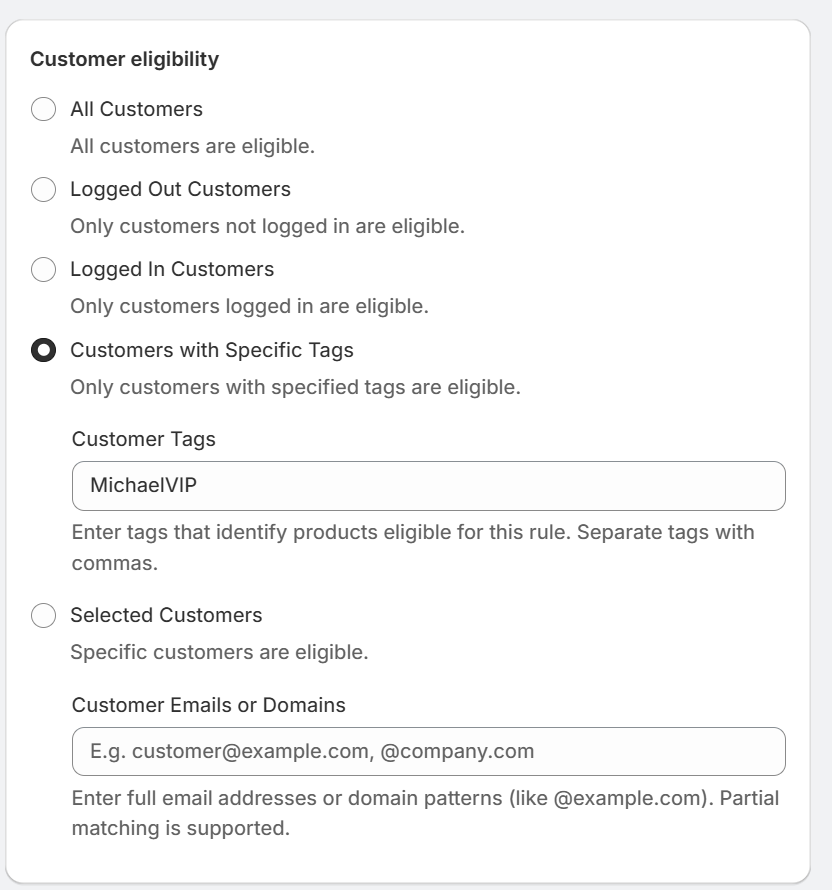Click the 'Customers with Specific Tags' label text
This screenshot has height=890, width=832.
pyautogui.click(x=212, y=350)
